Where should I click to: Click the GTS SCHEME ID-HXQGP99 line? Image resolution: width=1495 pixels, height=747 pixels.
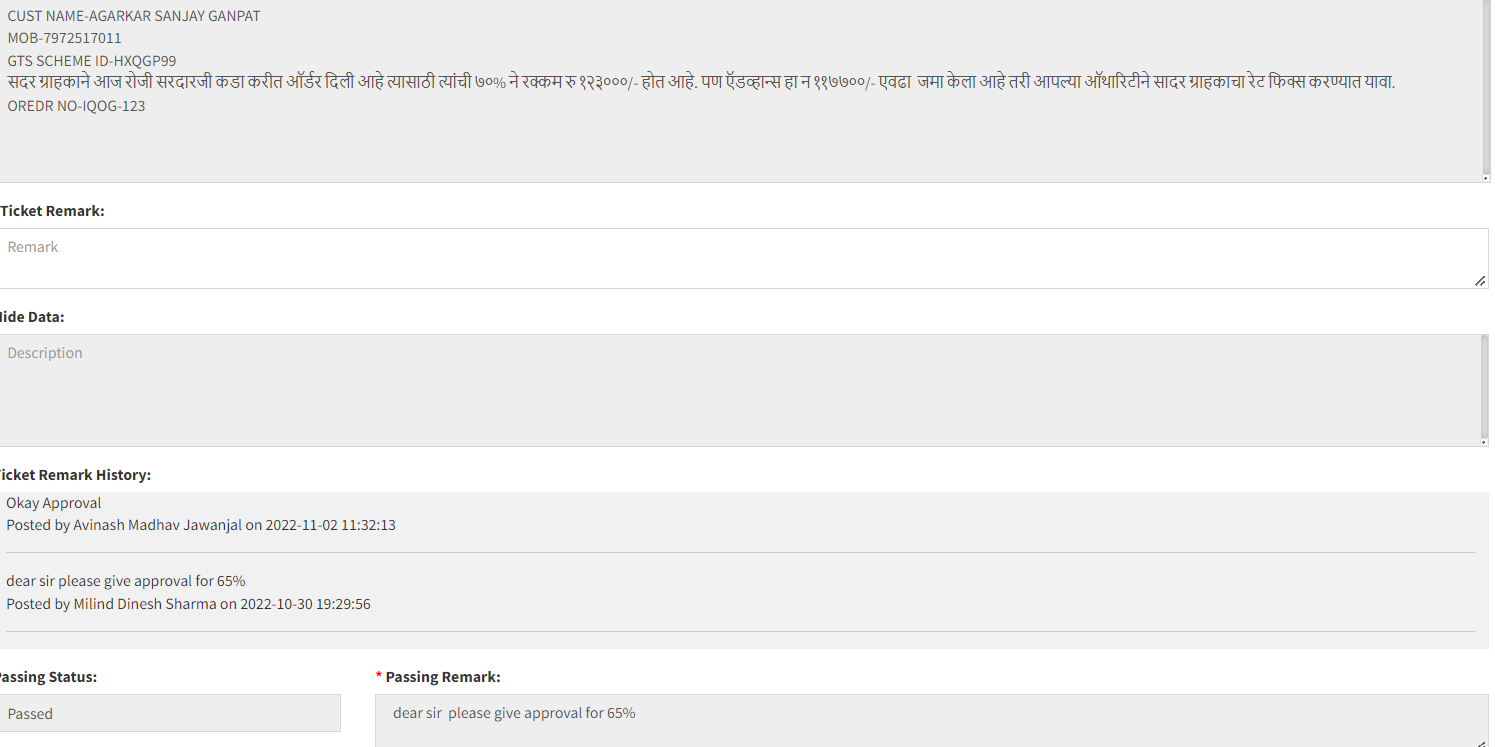click(92, 61)
